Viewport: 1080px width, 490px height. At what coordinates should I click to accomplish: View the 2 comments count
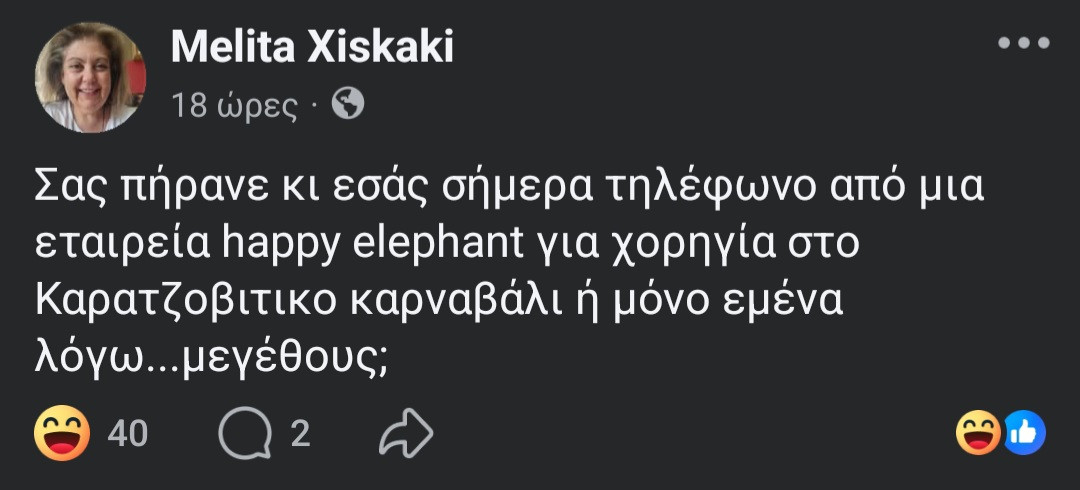(x=300, y=433)
